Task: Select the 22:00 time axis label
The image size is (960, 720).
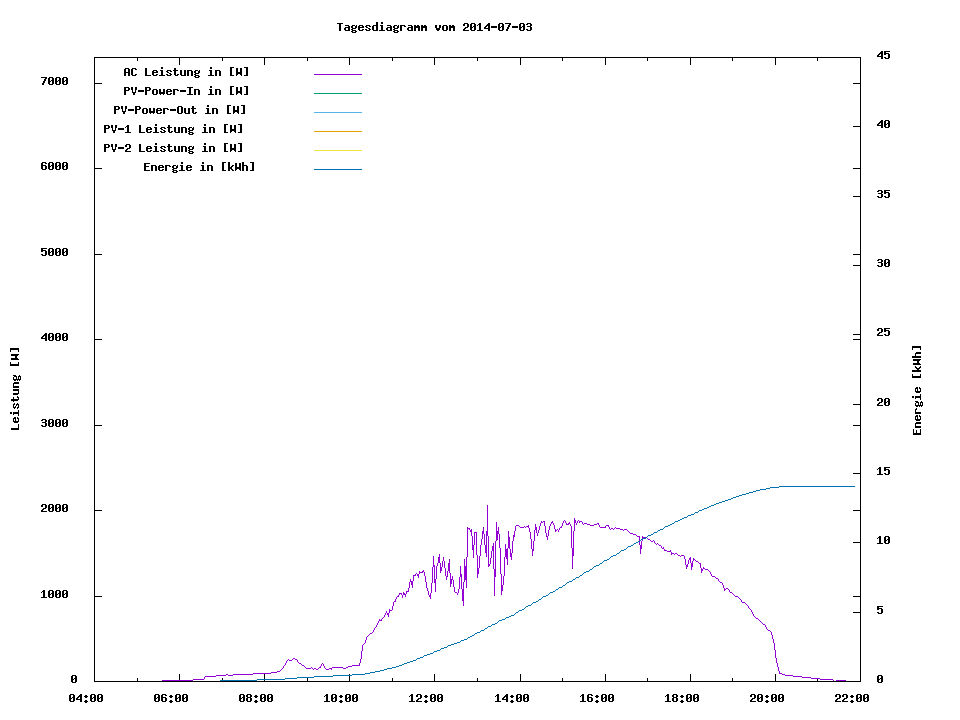Action: pyautogui.click(x=851, y=699)
